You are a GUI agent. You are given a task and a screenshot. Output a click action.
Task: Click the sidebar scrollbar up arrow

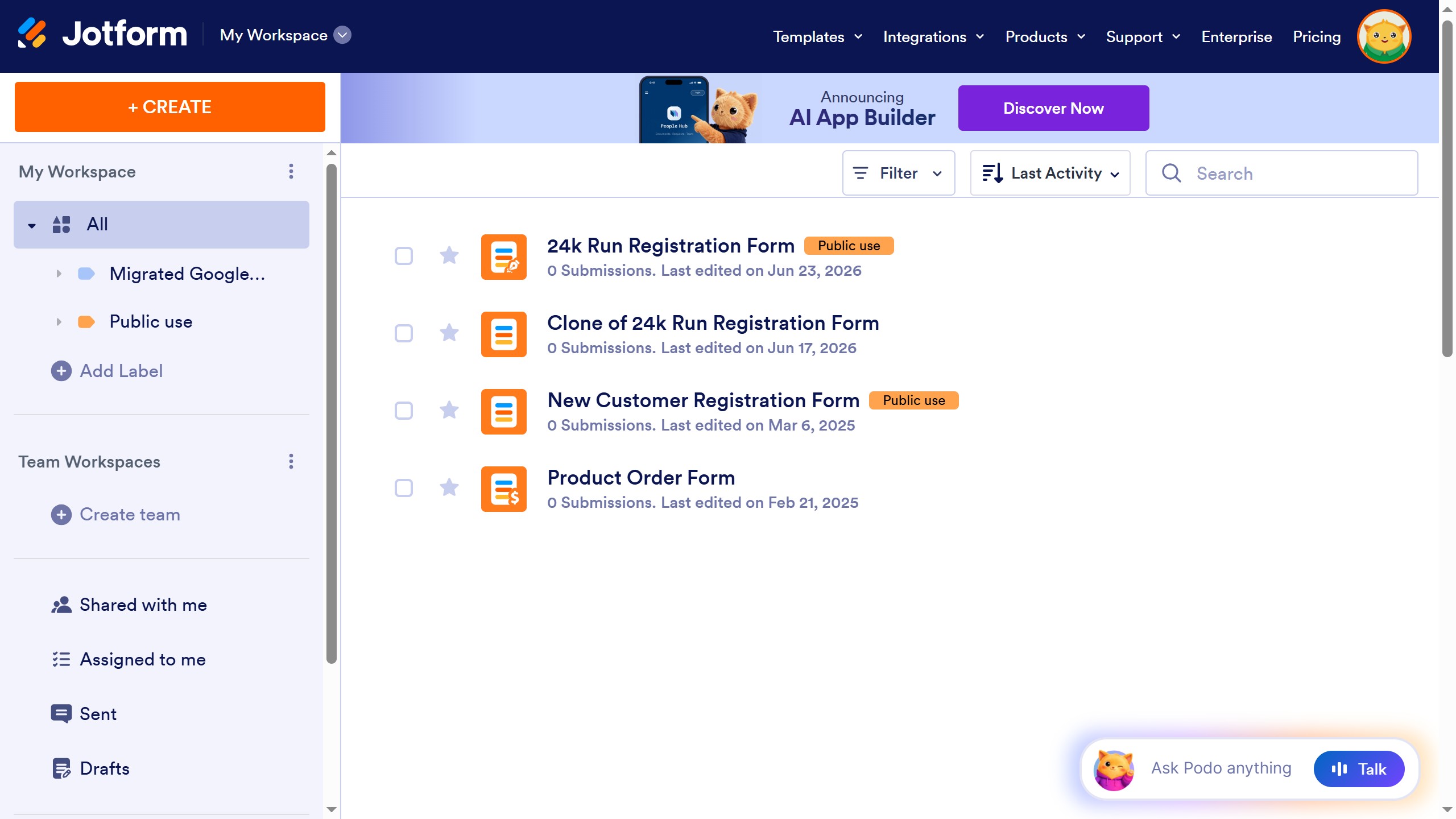point(332,153)
